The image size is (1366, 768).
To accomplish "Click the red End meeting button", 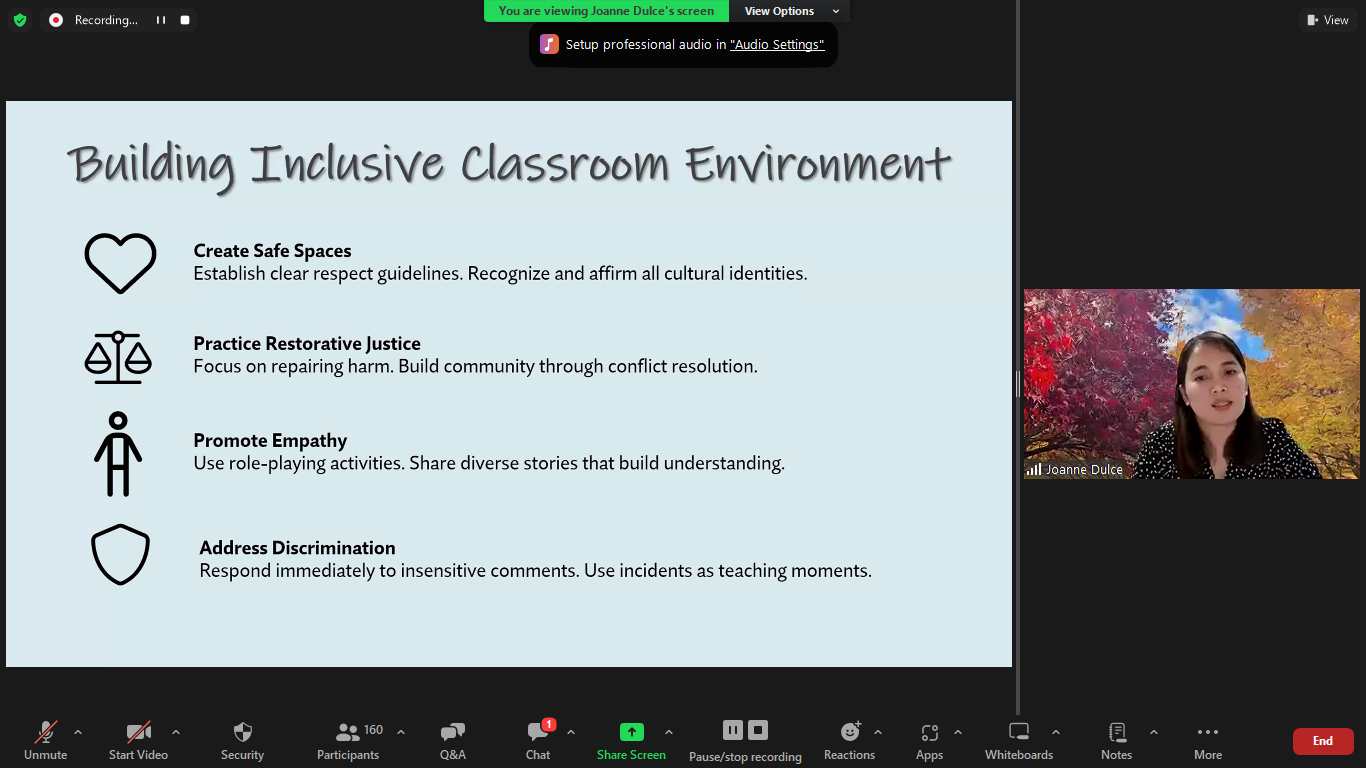I will point(1322,741).
